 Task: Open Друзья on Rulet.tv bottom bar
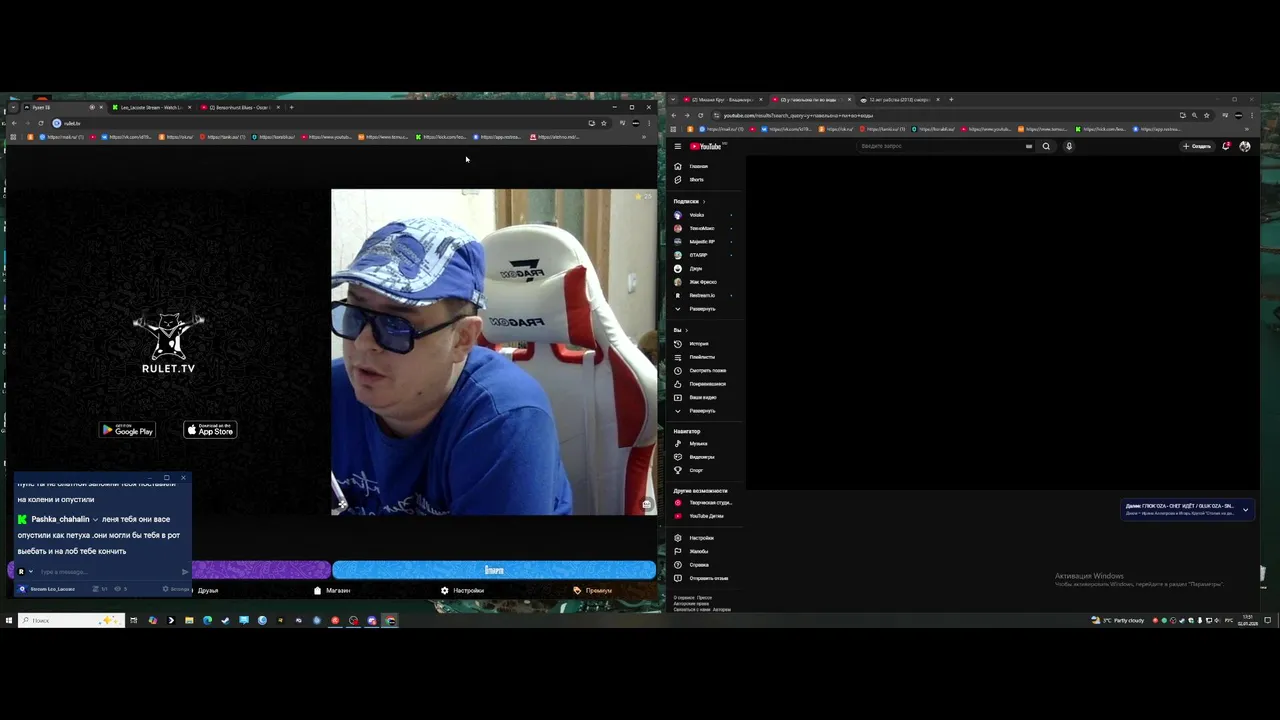click(208, 590)
